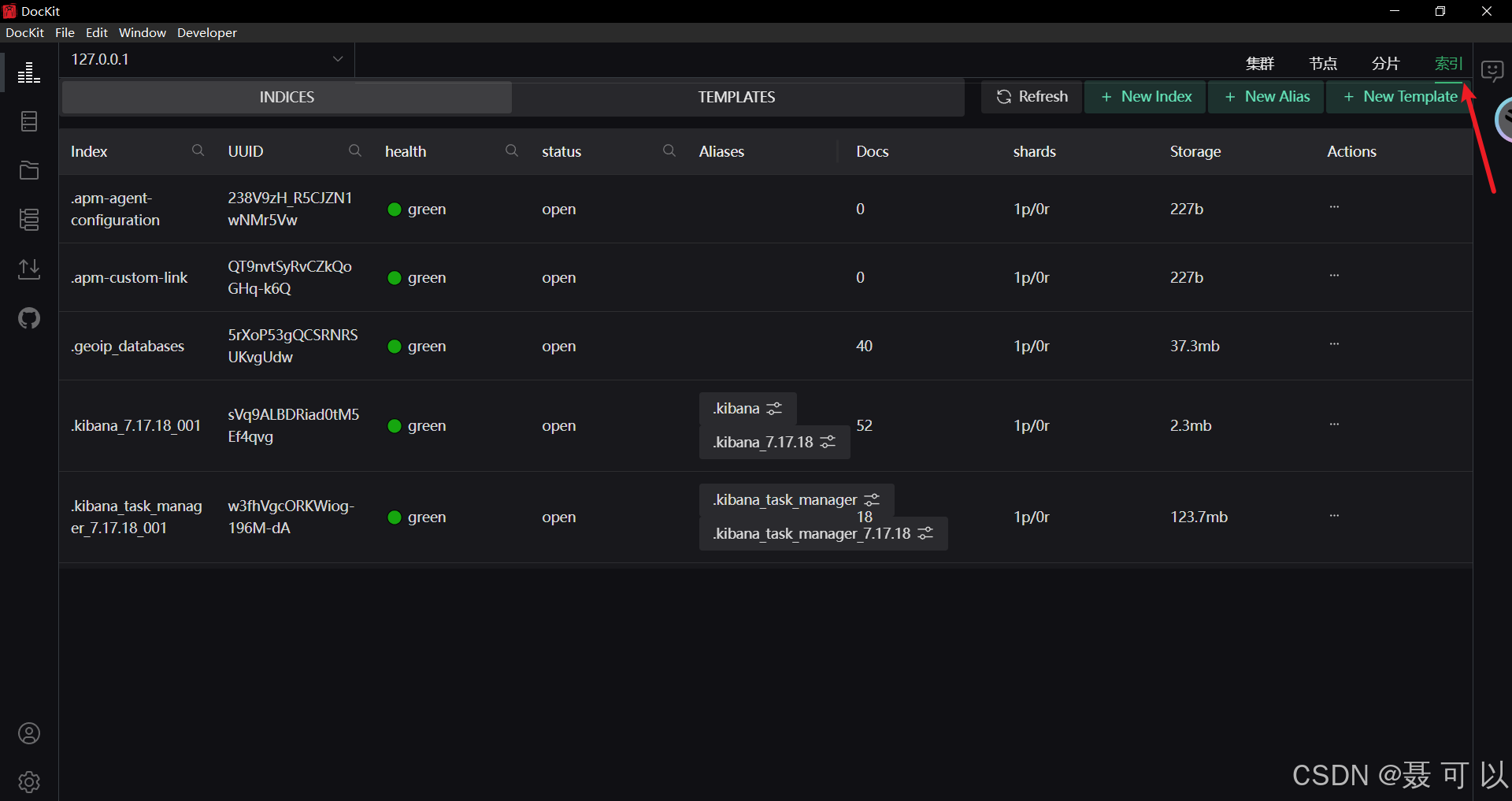Screen dimensions: 1512x801
Task: Open the File menu
Action: [65, 32]
